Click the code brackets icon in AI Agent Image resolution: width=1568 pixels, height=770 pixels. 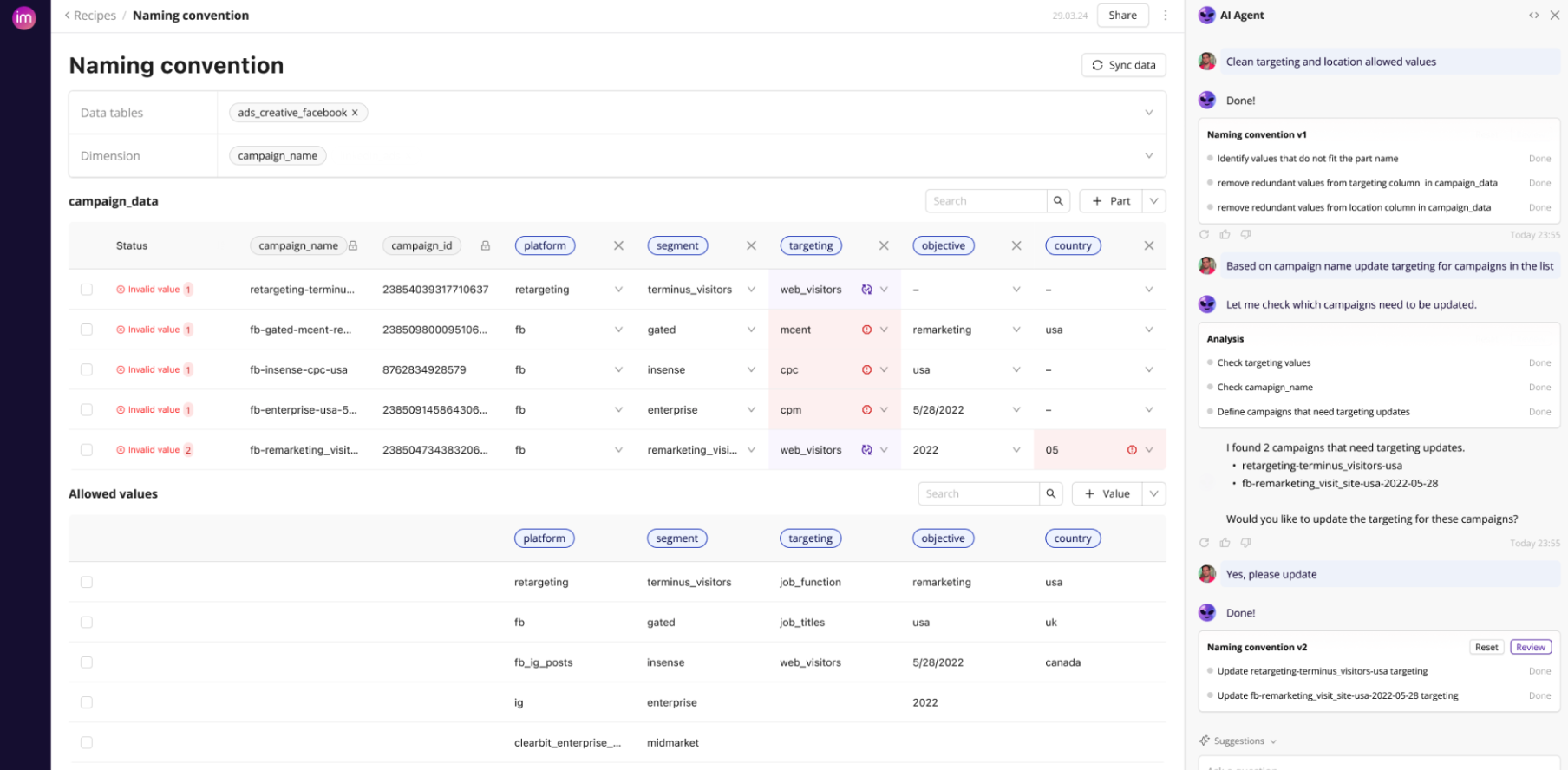tap(1533, 16)
